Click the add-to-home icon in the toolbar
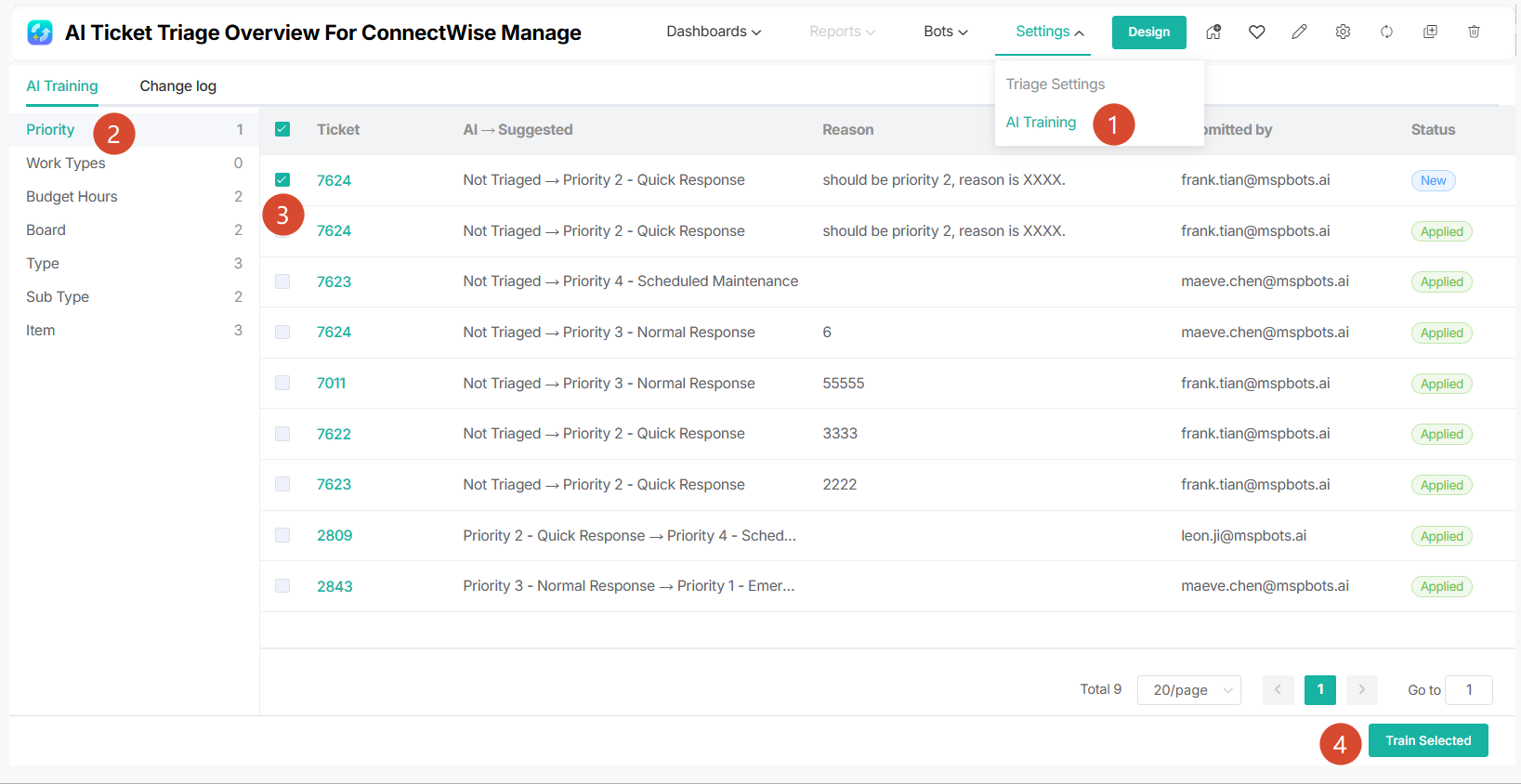Screen dimensions: 1521x784 point(1213,32)
